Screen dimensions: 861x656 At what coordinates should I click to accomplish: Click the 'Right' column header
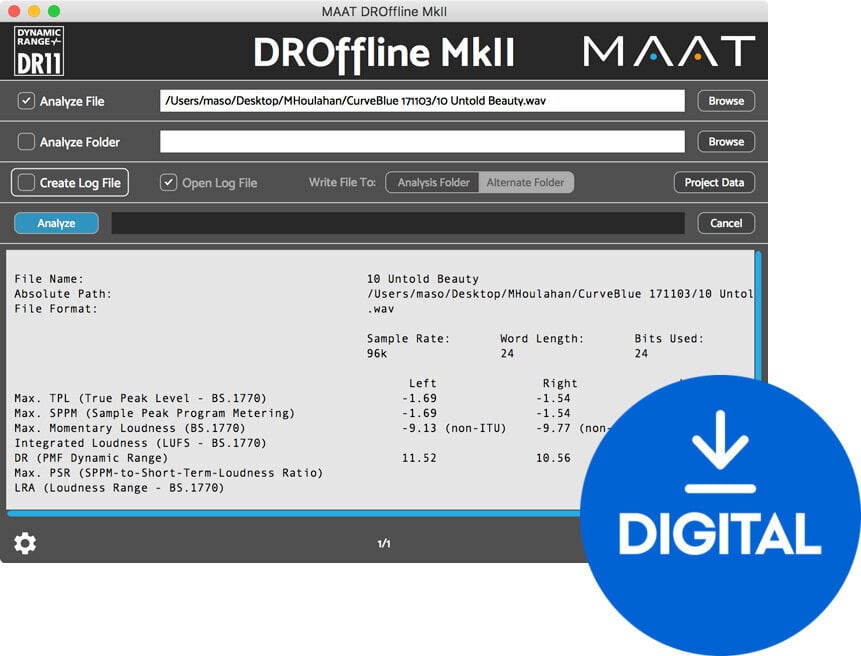560,383
